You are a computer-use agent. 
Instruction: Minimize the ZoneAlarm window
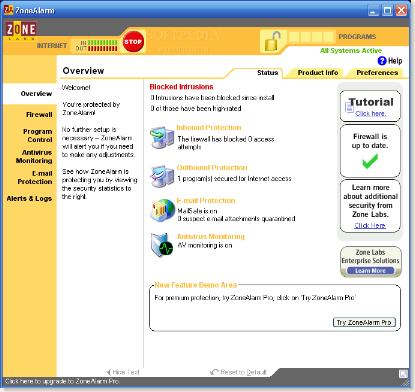373,11
